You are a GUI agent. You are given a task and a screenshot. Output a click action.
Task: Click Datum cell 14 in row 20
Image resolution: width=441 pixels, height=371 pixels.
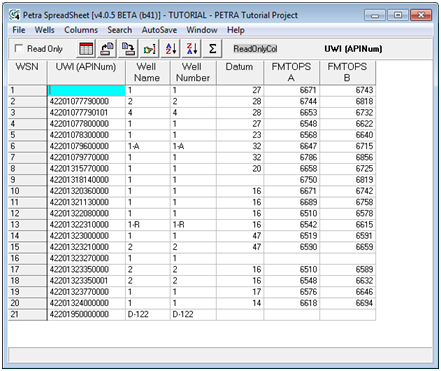240,303
